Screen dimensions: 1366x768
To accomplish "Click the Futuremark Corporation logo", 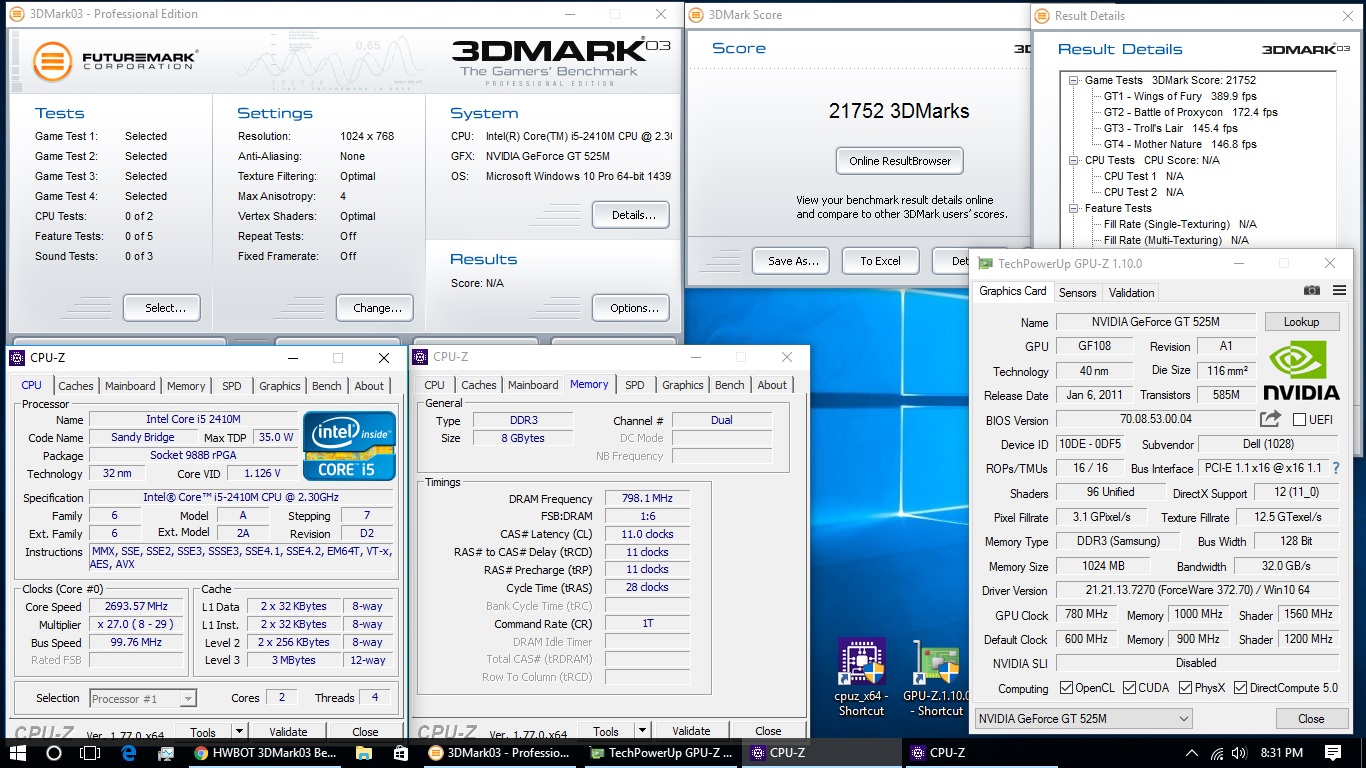I will click(114, 61).
